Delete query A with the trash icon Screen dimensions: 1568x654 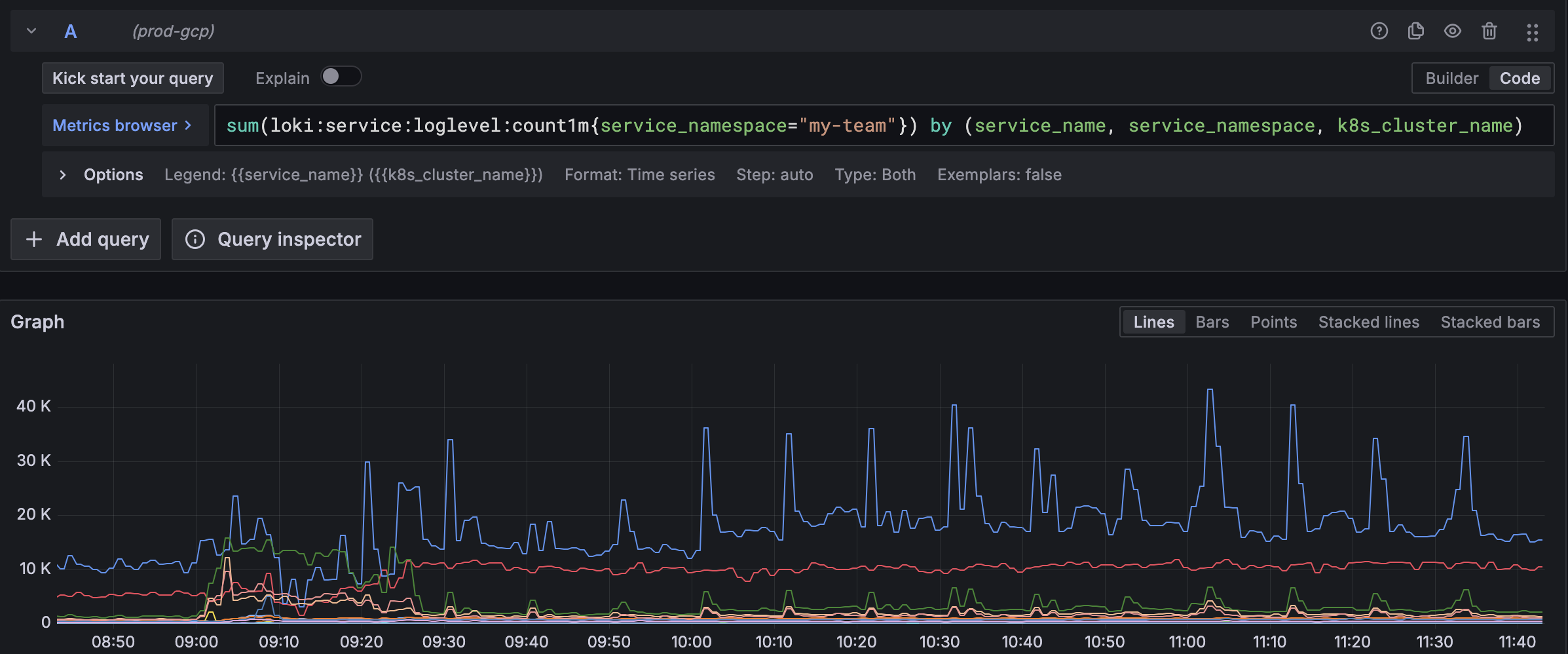pyautogui.click(x=1489, y=31)
